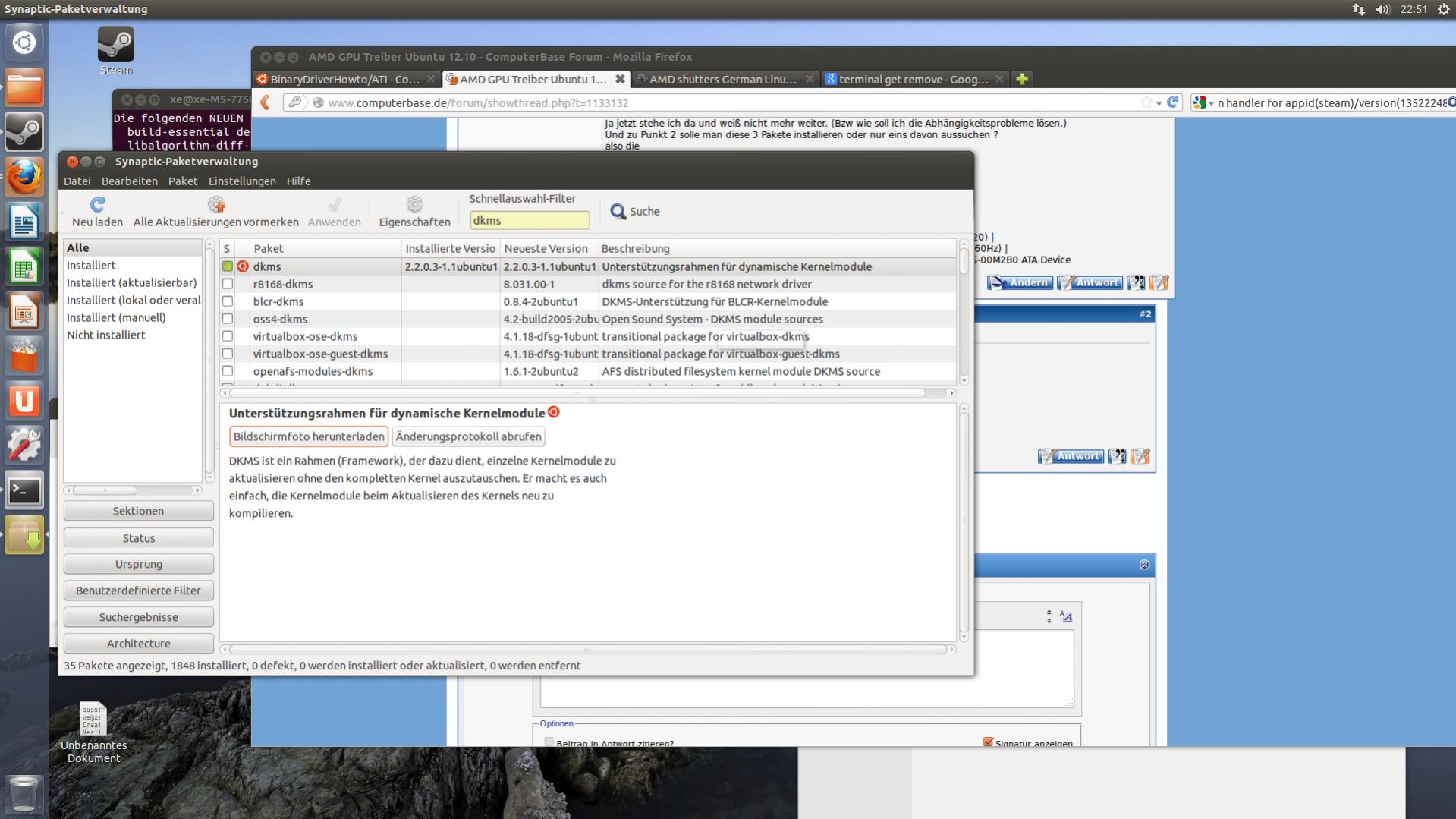1456x819 pixels.
Task: Select Nicht installiert in filter list
Action: click(x=106, y=335)
